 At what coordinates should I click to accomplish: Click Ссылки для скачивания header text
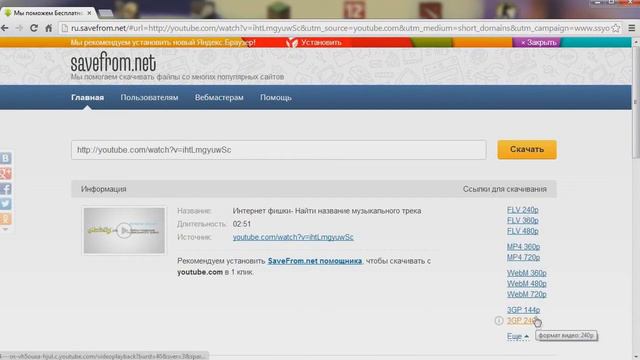504,189
